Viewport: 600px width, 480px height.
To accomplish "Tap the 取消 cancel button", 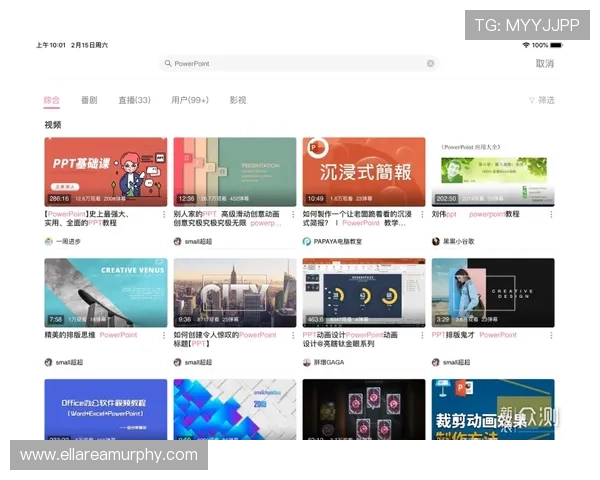I will tap(545, 64).
